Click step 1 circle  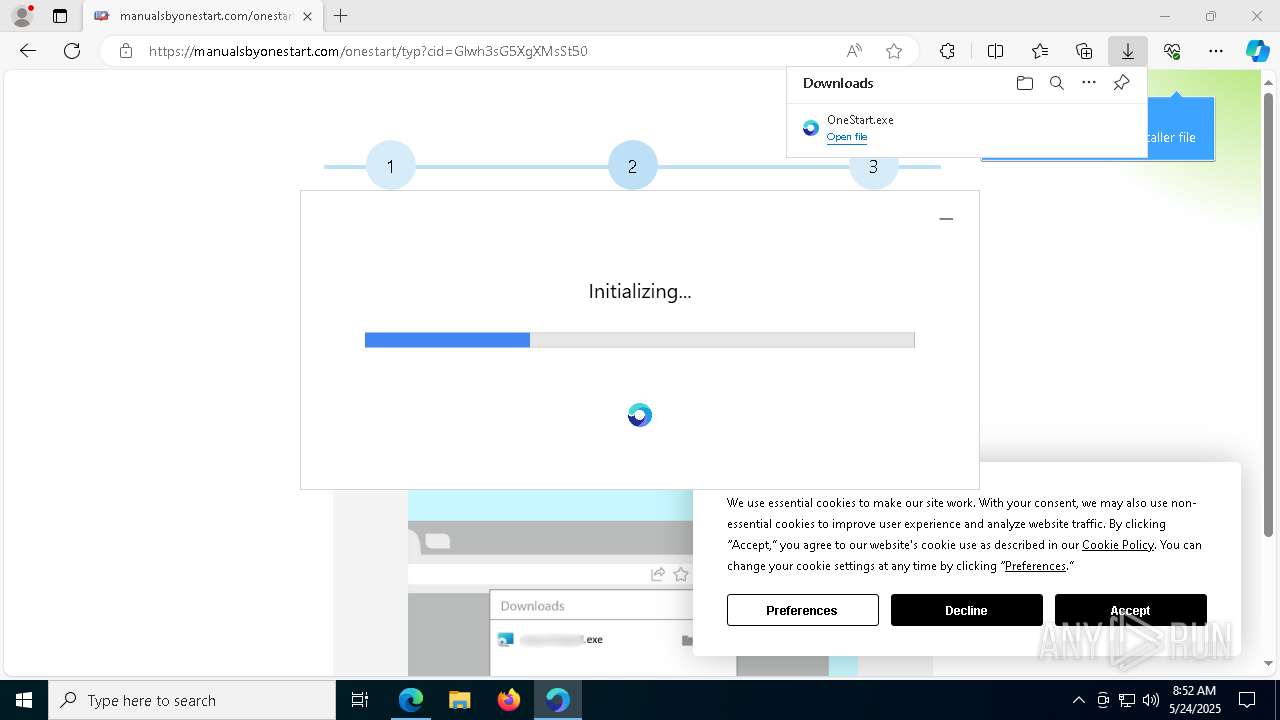point(390,166)
